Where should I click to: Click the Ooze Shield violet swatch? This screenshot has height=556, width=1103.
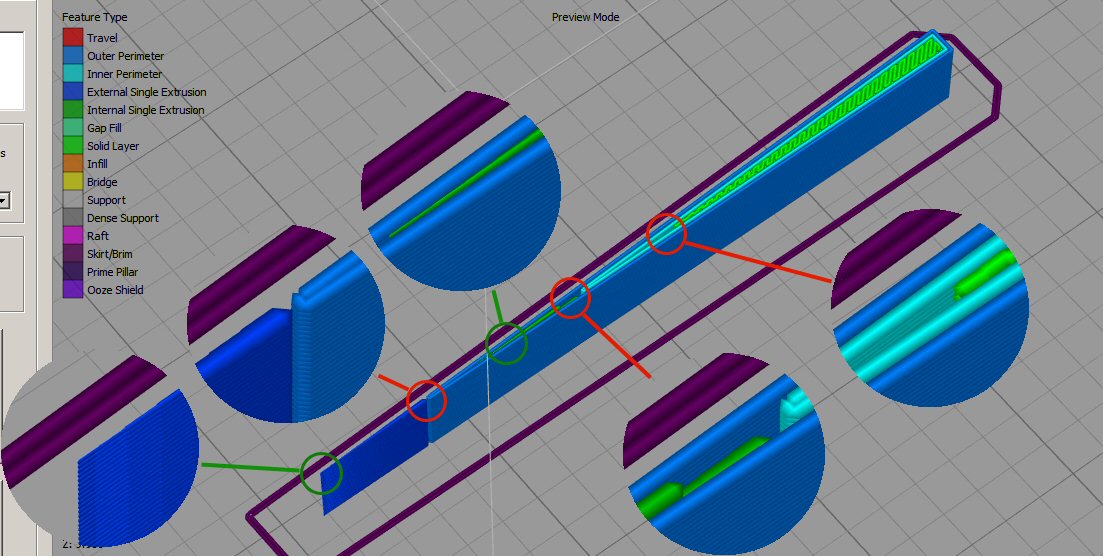(x=72, y=290)
